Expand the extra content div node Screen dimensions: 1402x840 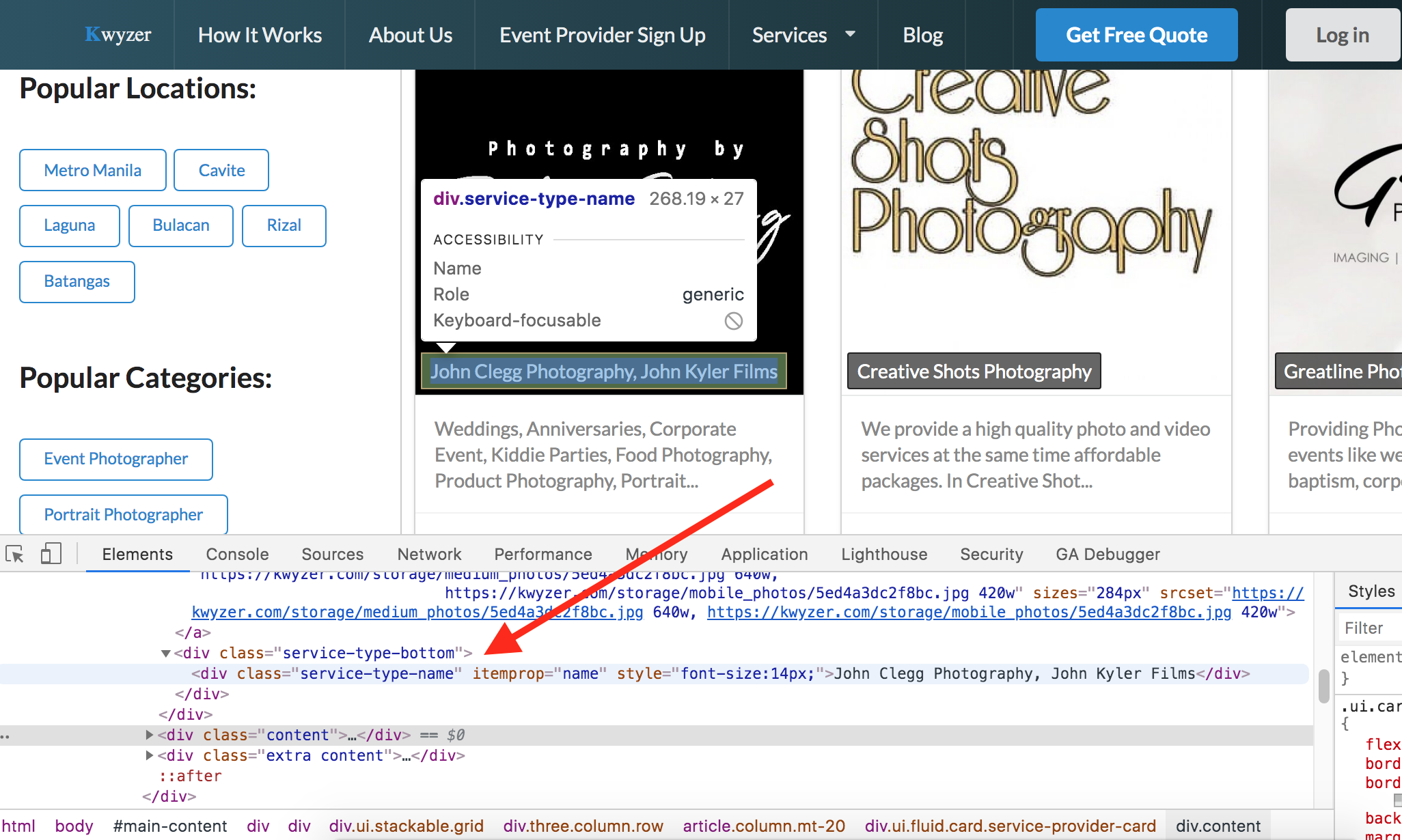[x=150, y=755]
